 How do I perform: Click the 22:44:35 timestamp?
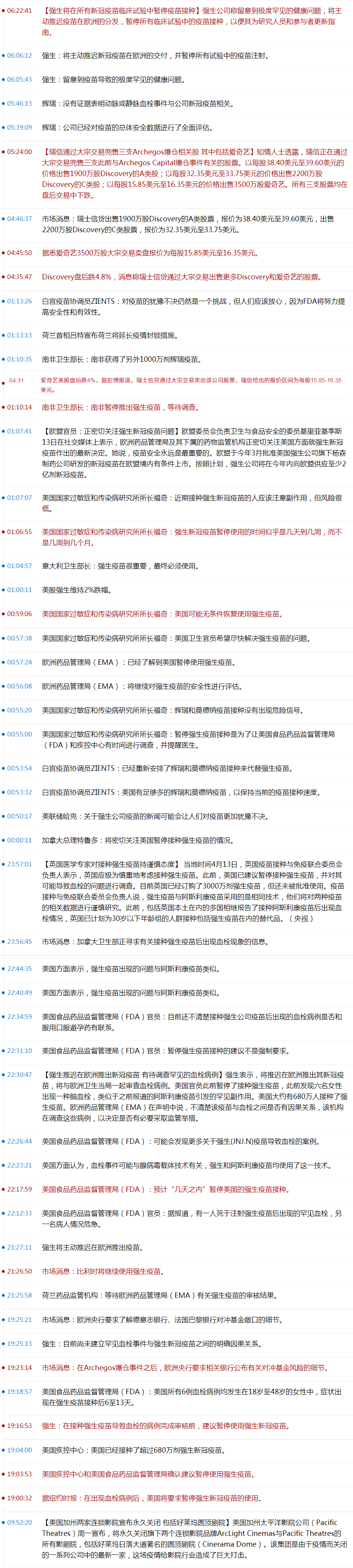[x=19, y=969]
